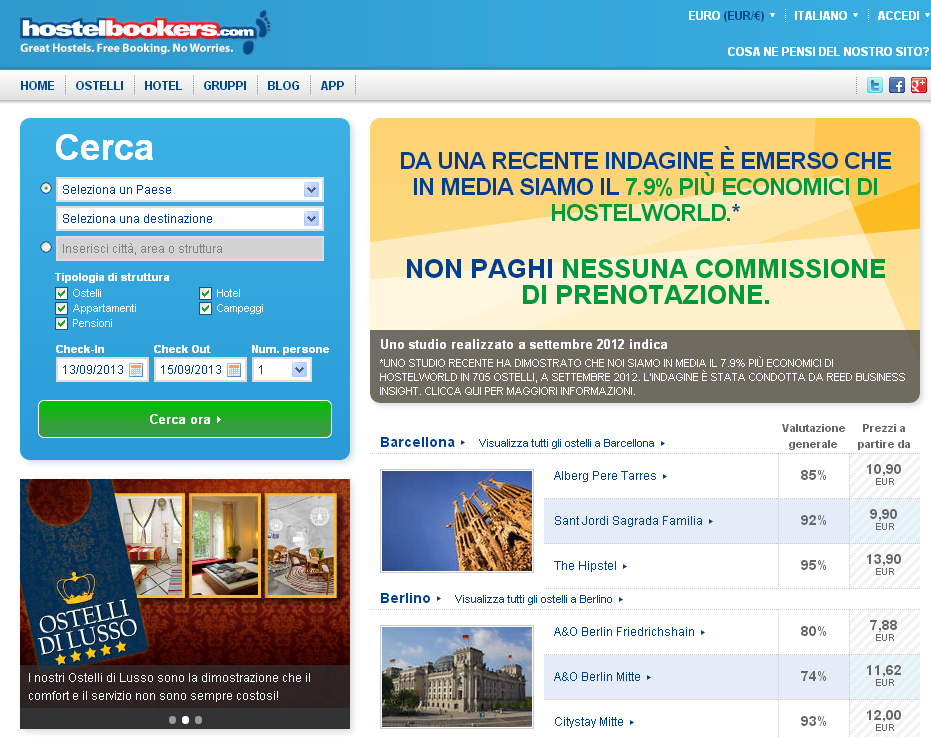
Task: Open the OSTELLI menu item
Action: click(x=100, y=86)
